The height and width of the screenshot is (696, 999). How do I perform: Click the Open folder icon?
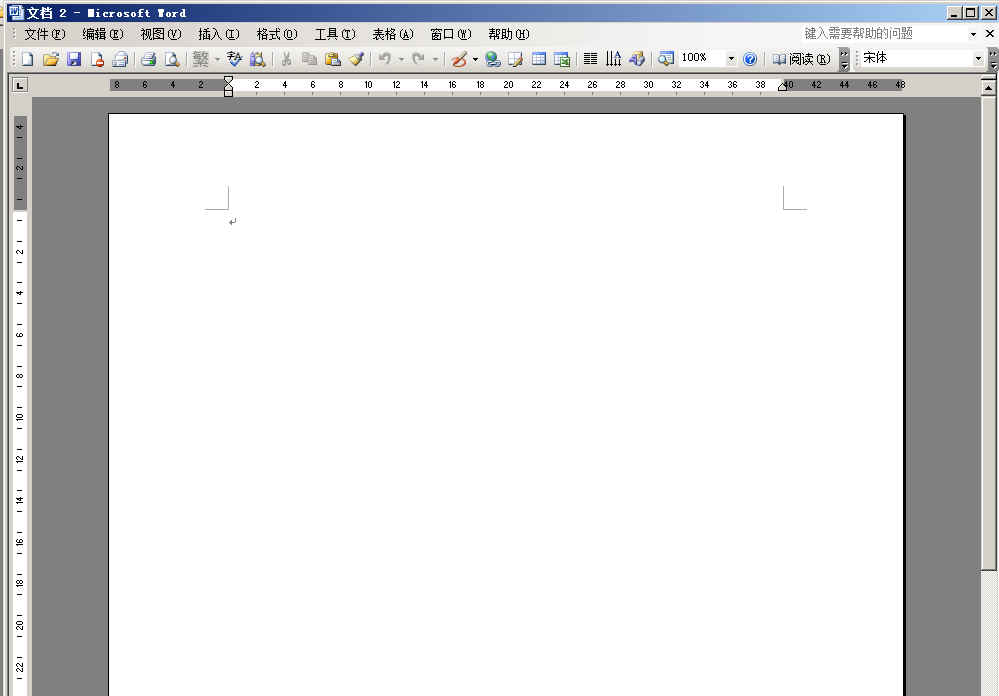click(50, 59)
